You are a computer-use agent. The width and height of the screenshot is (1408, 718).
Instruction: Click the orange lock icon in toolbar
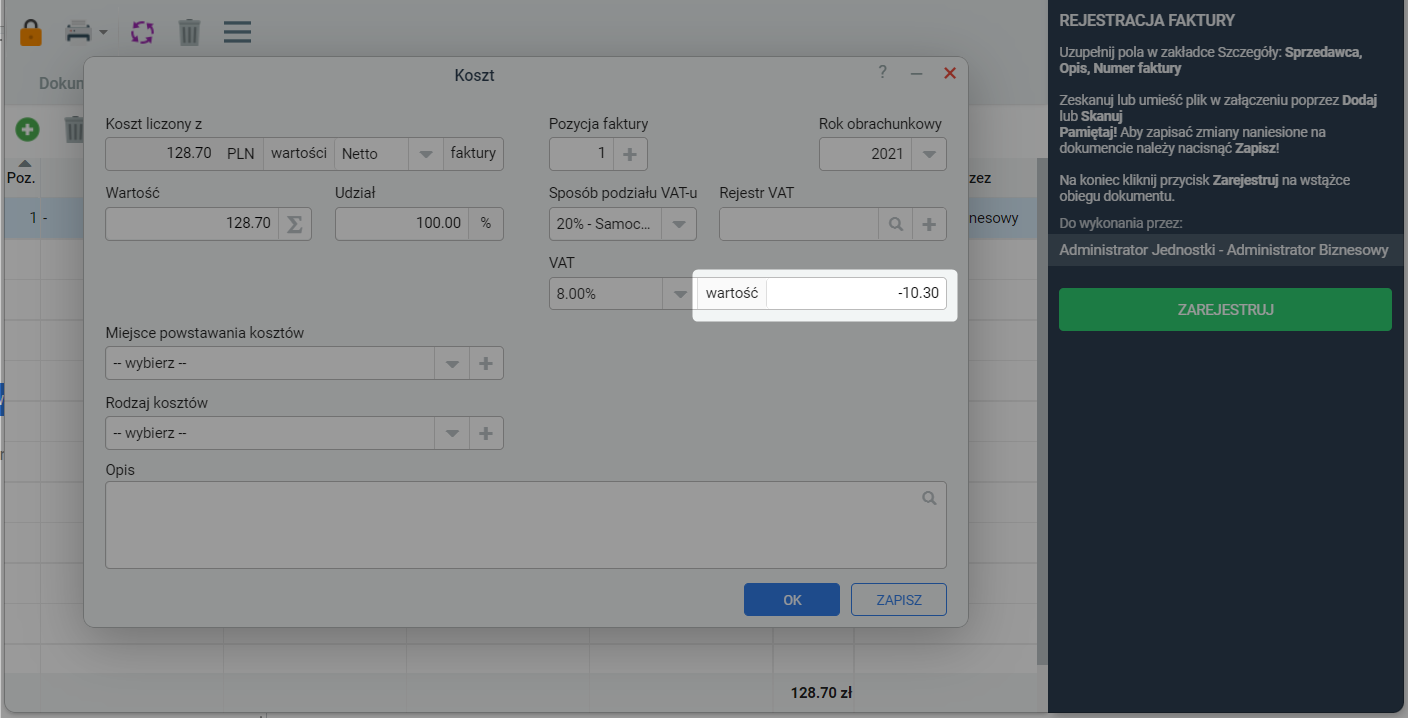coord(31,32)
